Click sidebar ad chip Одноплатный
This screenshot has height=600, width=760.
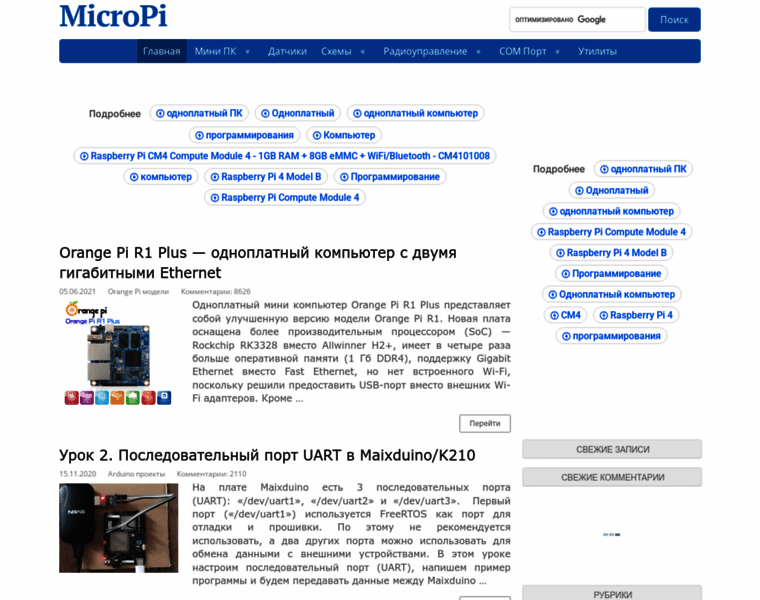pos(612,190)
